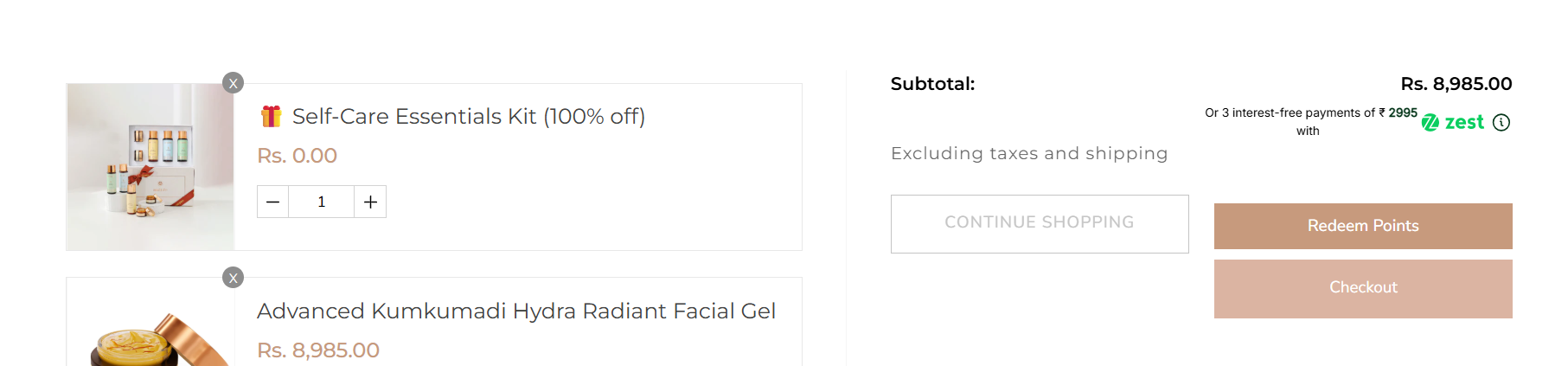
Task: Click the Zest info icon
Action: [1501, 123]
